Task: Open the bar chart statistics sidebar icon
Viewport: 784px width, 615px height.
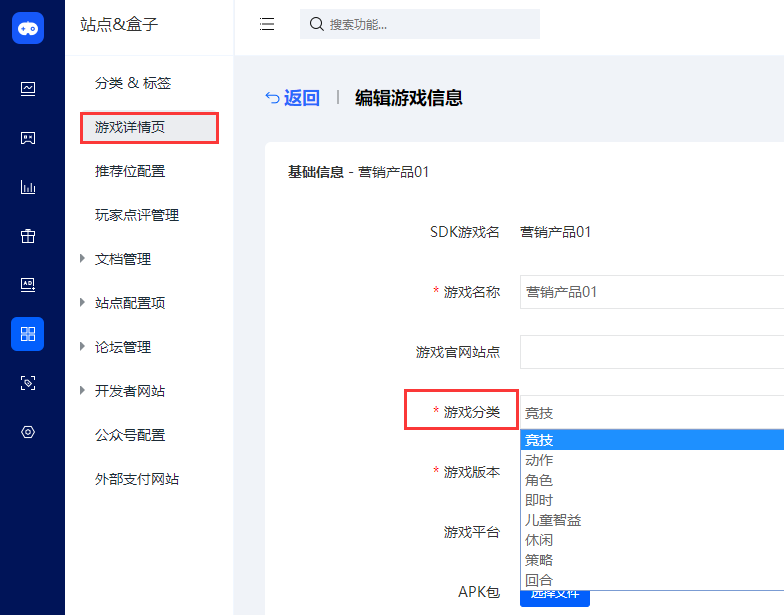Action: click(x=28, y=187)
